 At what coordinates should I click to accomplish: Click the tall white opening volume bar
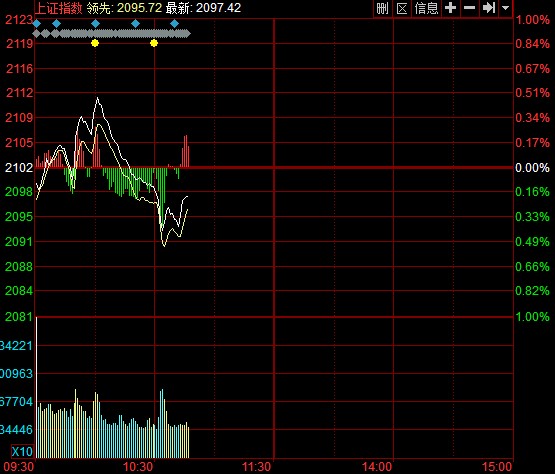(37, 388)
